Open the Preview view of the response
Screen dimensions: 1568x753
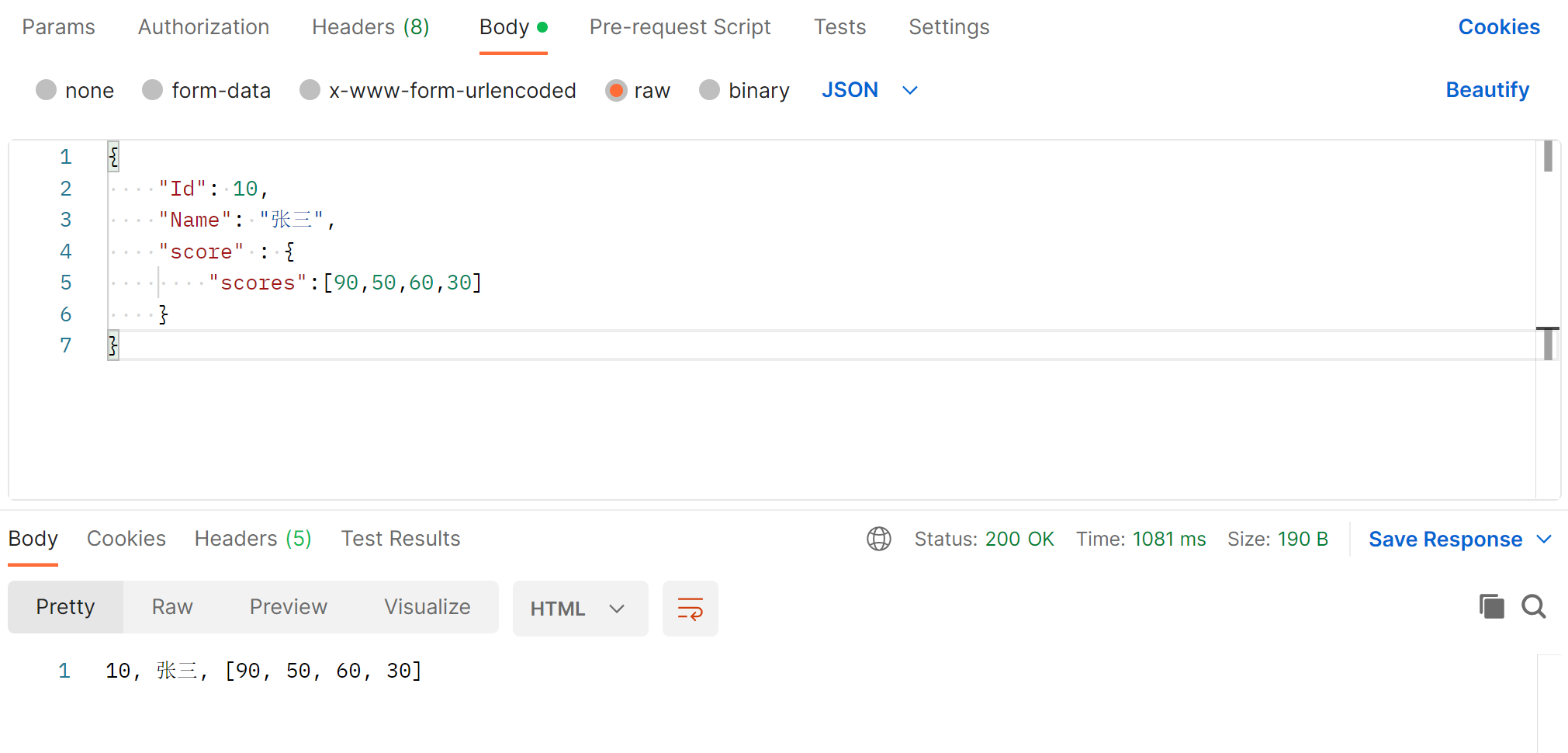tap(288, 607)
